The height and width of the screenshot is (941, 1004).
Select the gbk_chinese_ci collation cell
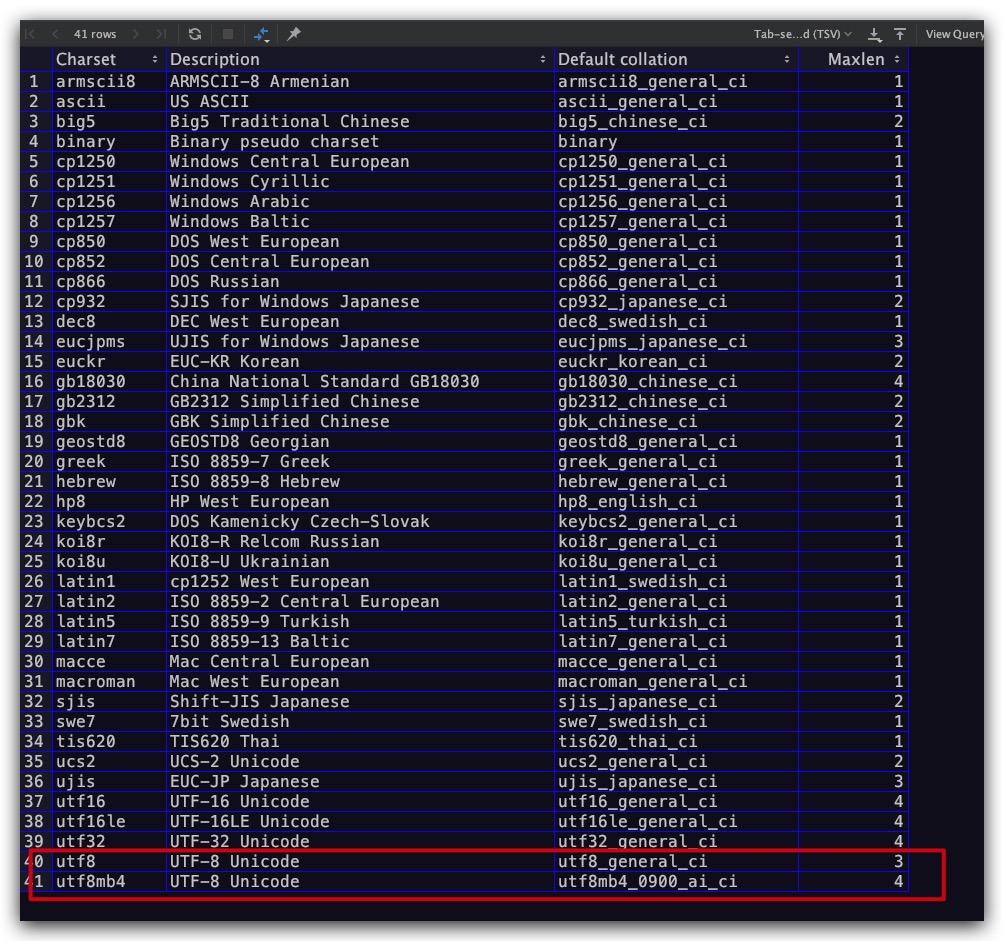[x=676, y=421]
